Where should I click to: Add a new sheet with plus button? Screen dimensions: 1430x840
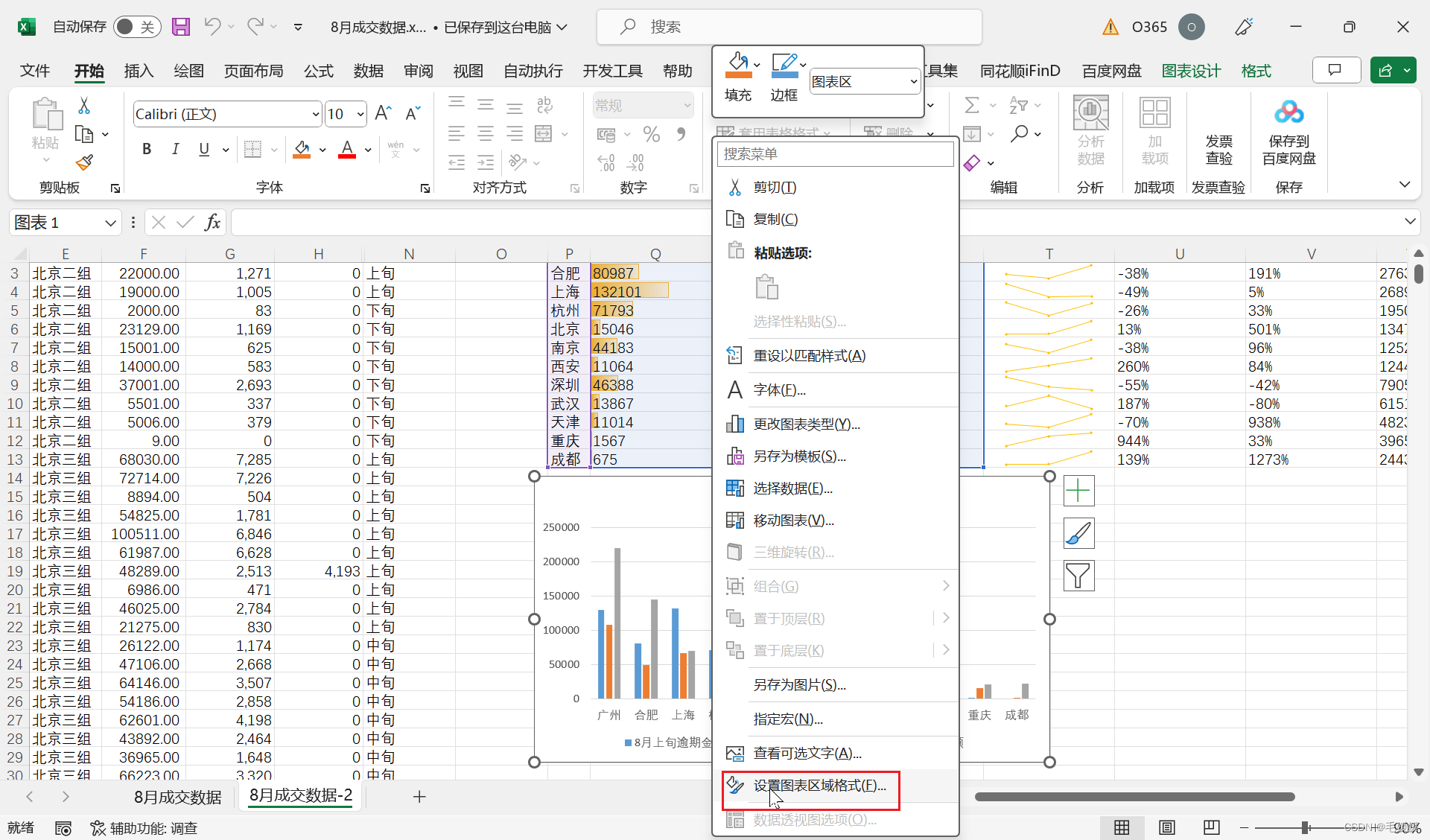[x=419, y=797]
